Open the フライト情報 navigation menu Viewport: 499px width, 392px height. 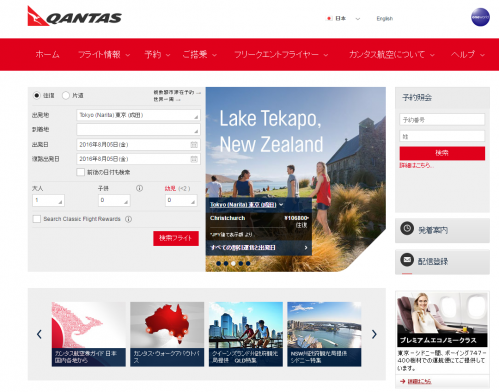[x=104, y=54]
